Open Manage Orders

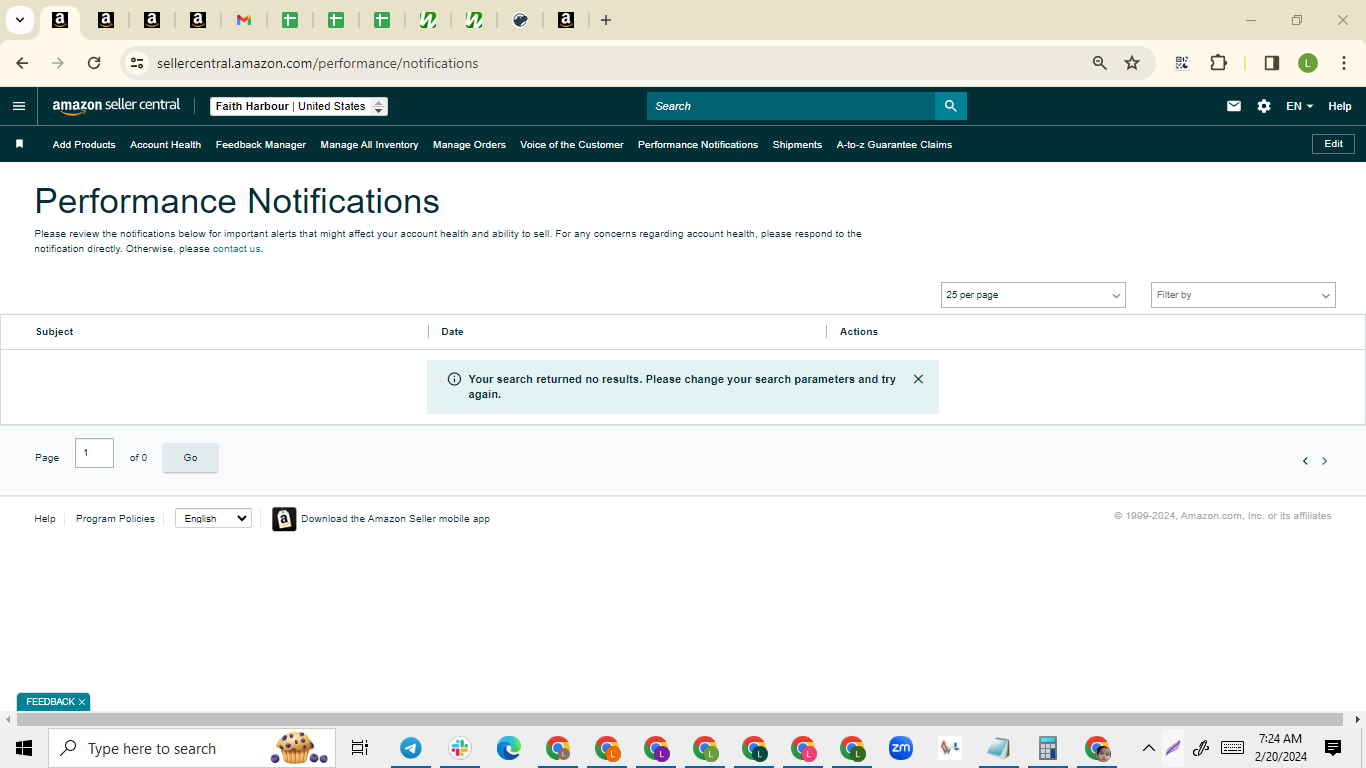[469, 145]
